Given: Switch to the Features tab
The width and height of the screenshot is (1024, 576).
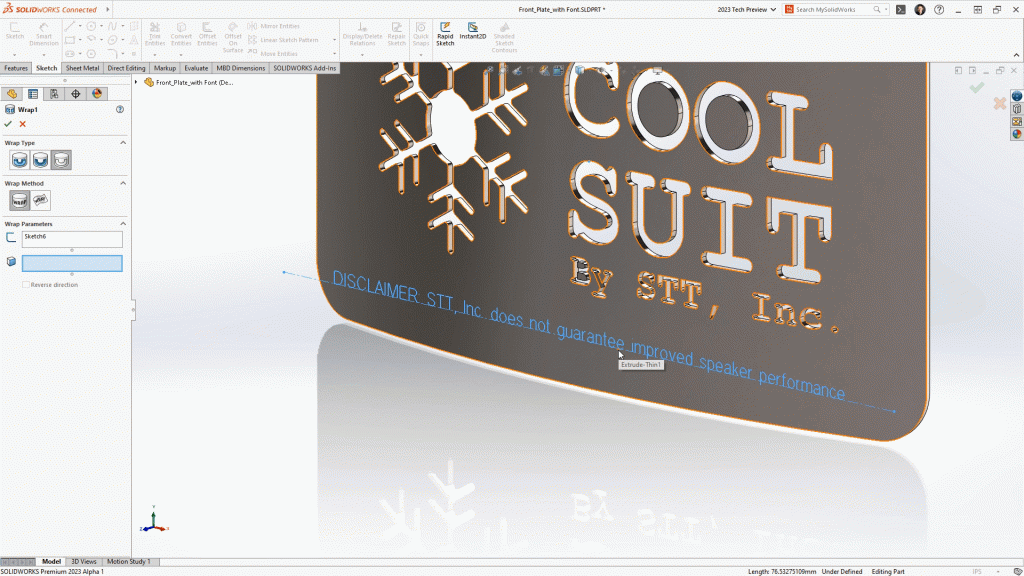Looking at the screenshot, I should point(16,68).
